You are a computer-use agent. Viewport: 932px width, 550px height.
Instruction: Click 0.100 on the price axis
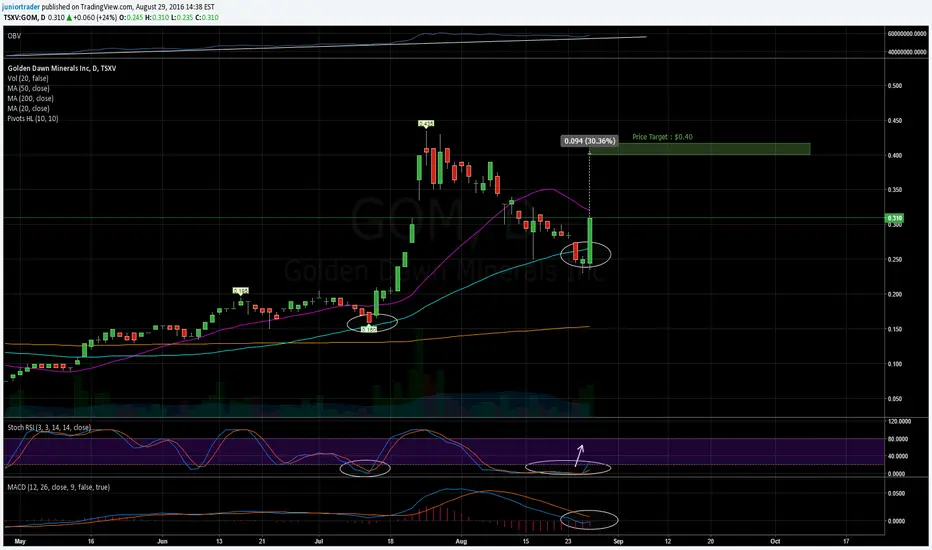click(x=895, y=364)
